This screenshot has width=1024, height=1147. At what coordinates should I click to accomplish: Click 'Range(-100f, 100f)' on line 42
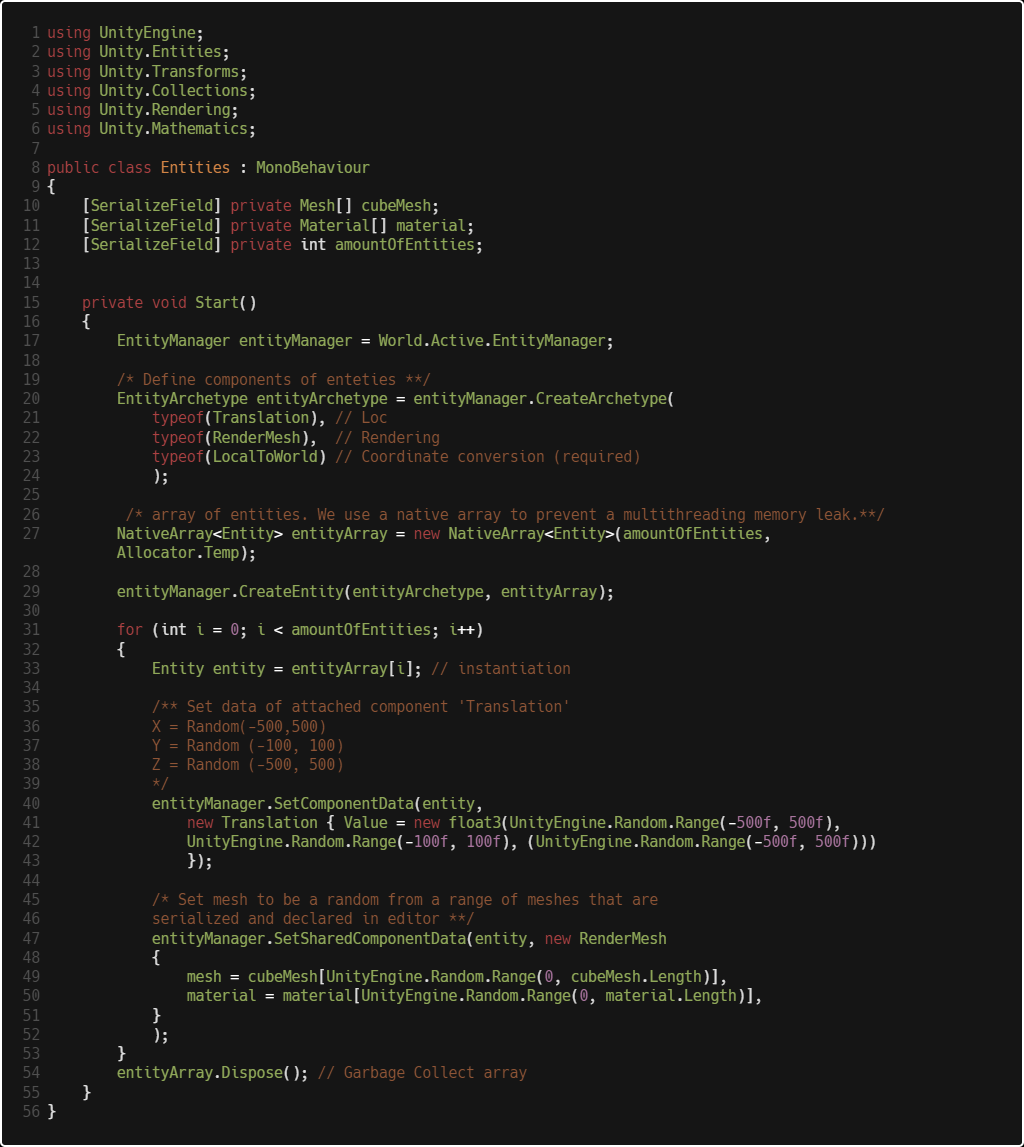pyautogui.click(x=430, y=841)
